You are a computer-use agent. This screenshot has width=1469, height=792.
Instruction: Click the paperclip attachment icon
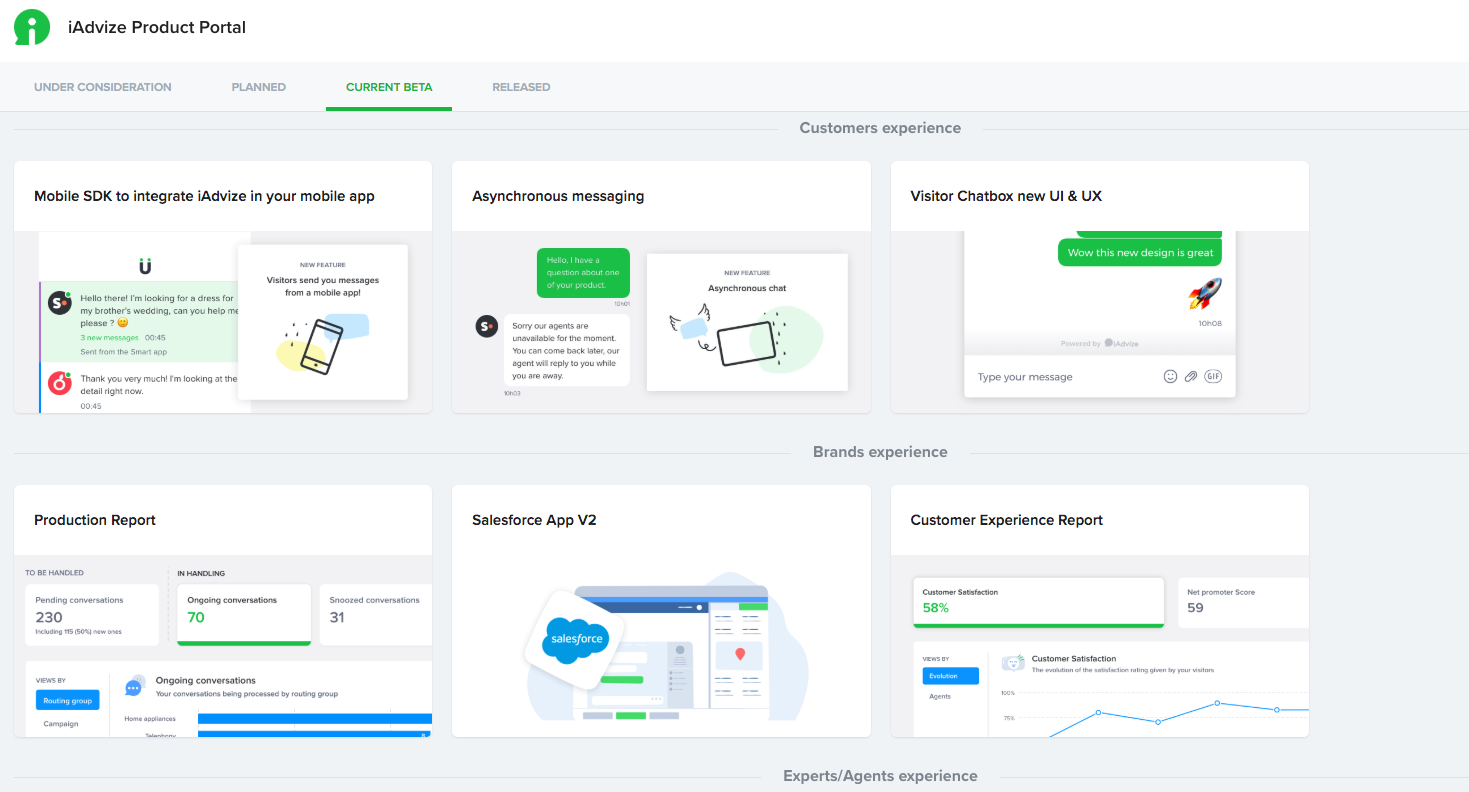tap(1191, 376)
